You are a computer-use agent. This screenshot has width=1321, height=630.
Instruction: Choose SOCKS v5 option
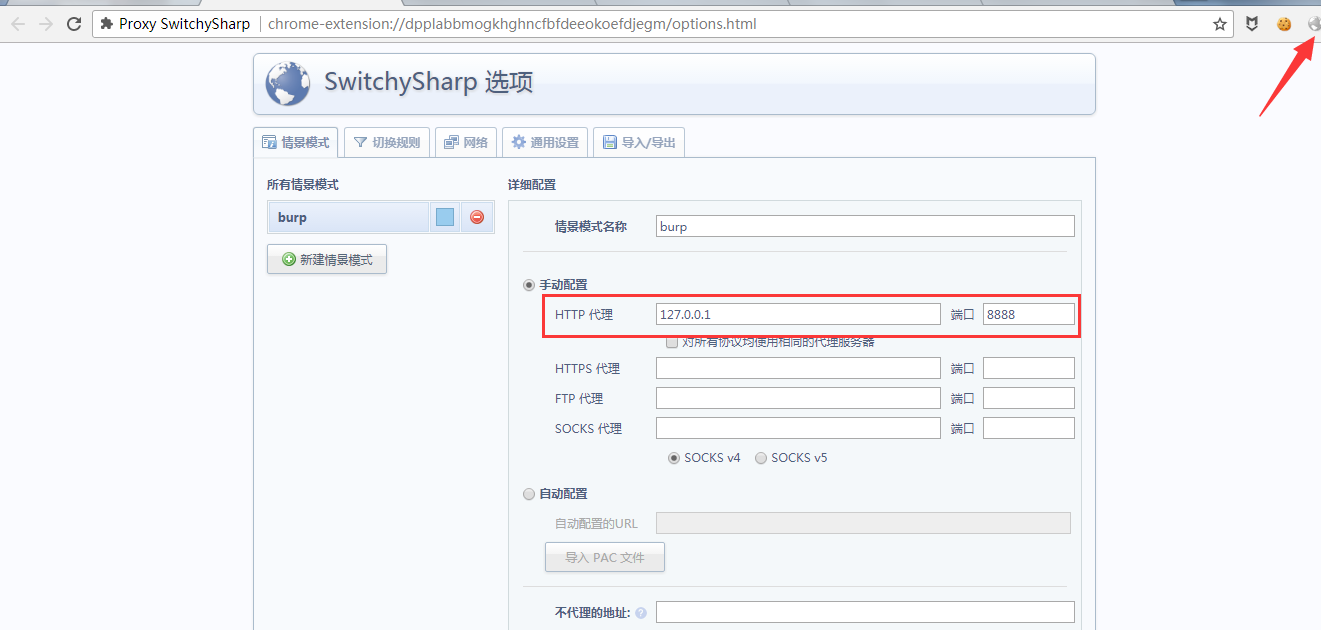pos(761,458)
